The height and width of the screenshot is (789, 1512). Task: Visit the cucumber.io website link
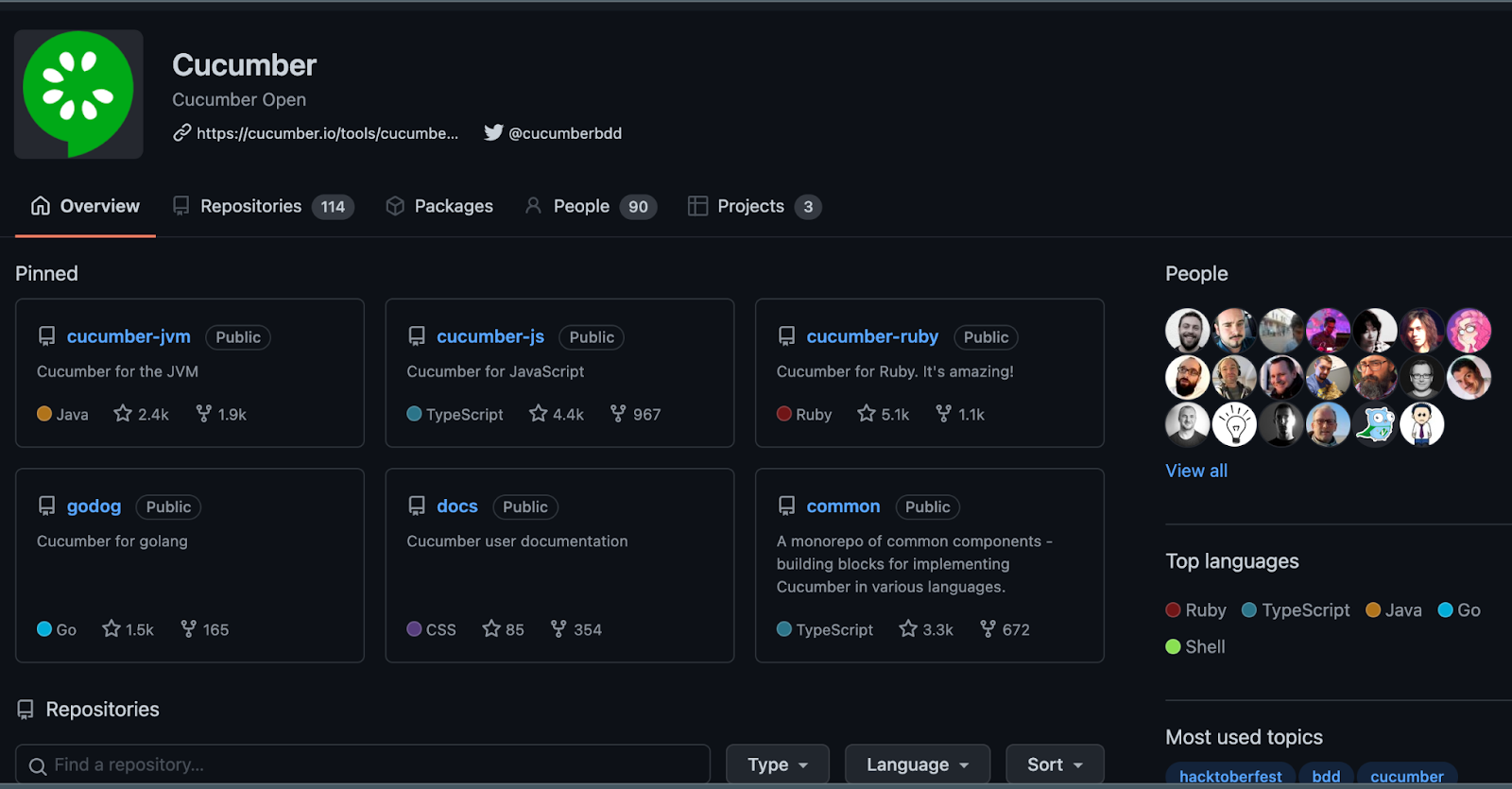pyautogui.click(x=327, y=133)
